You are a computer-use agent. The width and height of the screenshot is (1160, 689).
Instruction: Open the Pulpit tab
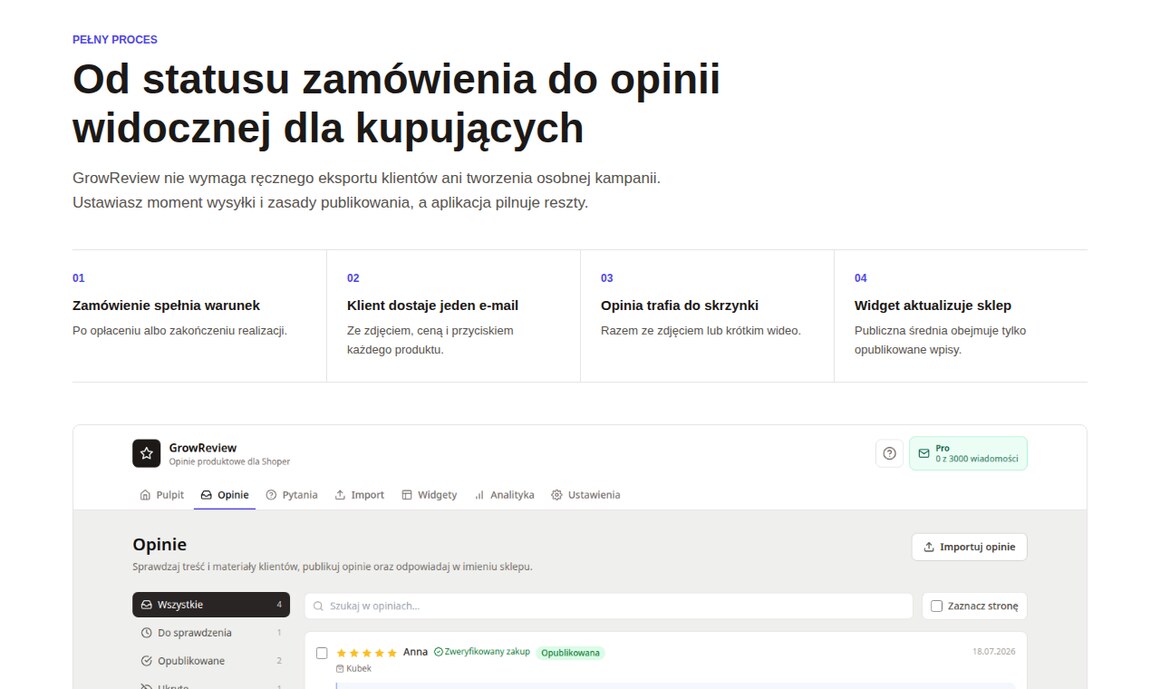click(x=161, y=495)
